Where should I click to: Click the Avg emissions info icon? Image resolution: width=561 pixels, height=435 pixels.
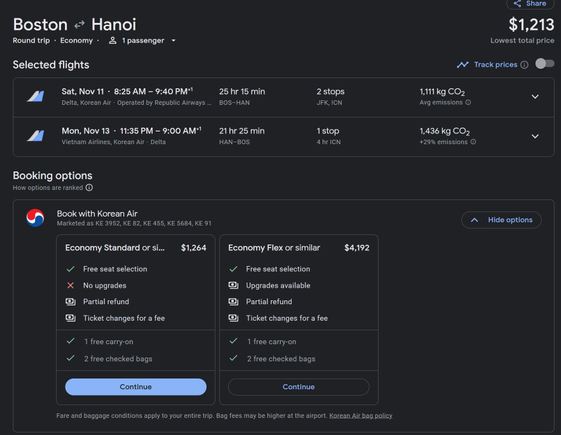coord(468,102)
